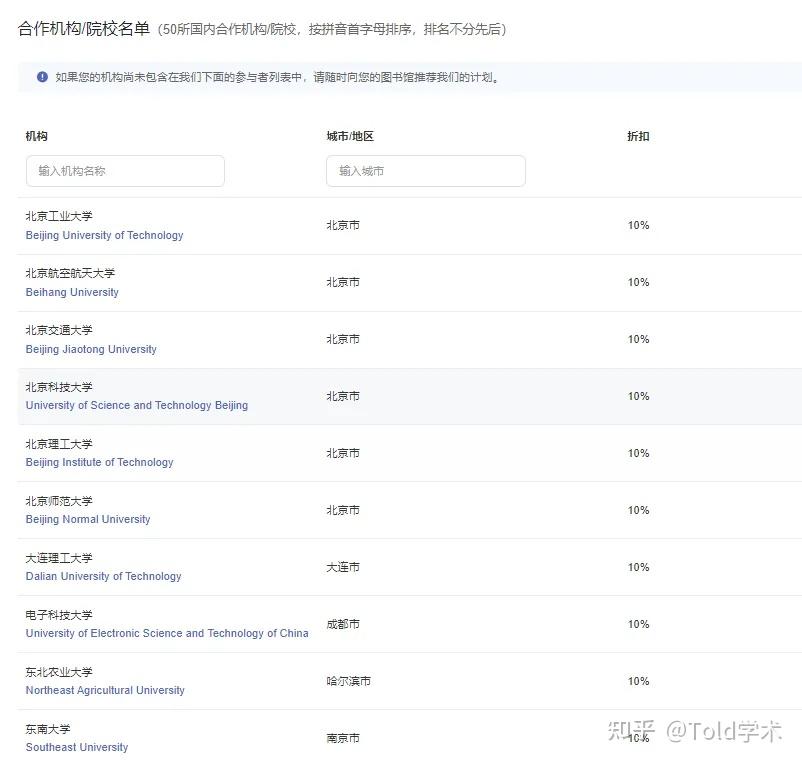This screenshot has width=802, height=764.
Task: Click 大连市 city cell
Action: pyautogui.click(x=343, y=567)
